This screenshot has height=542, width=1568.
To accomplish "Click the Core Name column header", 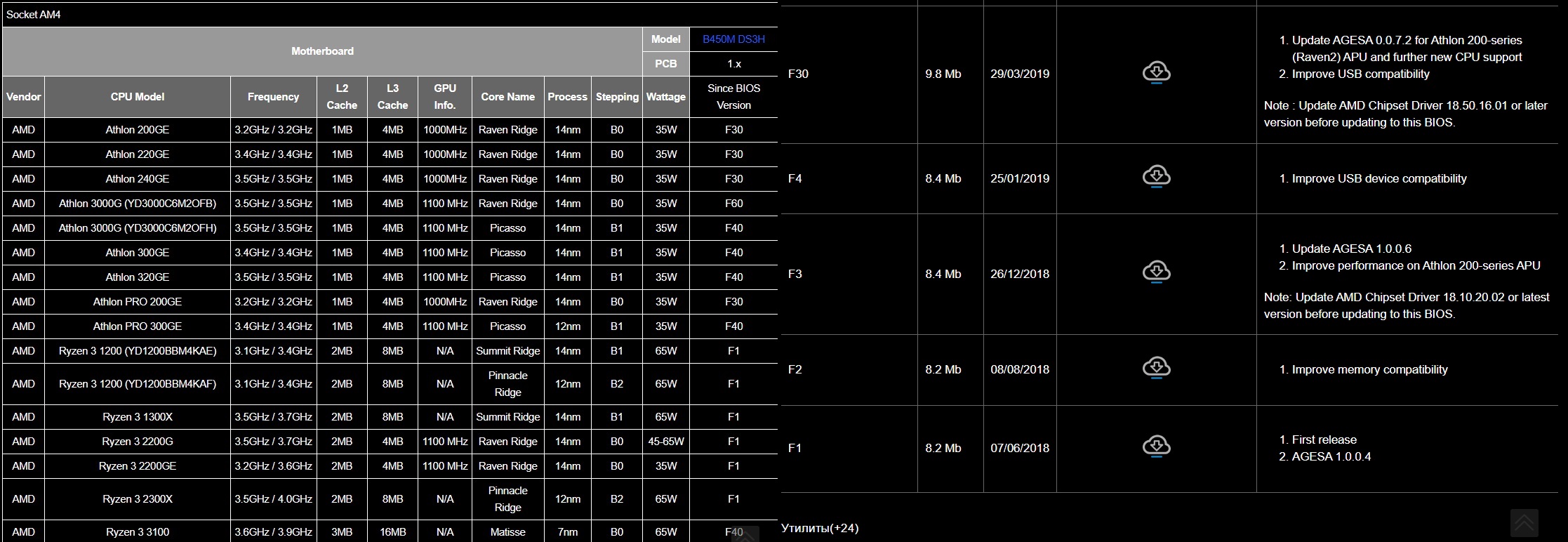I will click(x=508, y=97).
